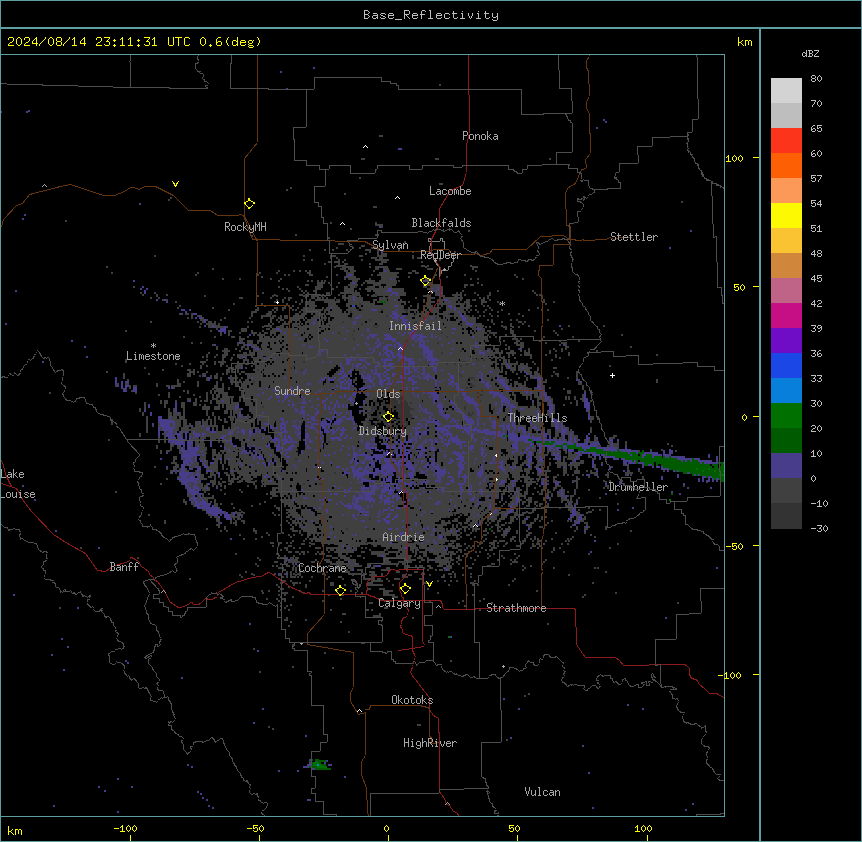Viewport: 862px width, 842px height.
Task: Pick the light blue 33-30 dBZ swatch
Action: 786,391
